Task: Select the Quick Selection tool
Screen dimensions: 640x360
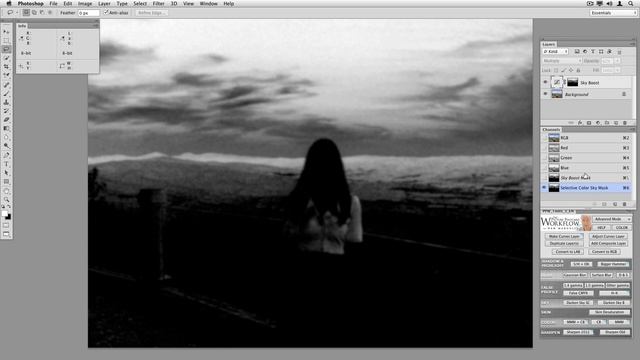Action: 6,58
